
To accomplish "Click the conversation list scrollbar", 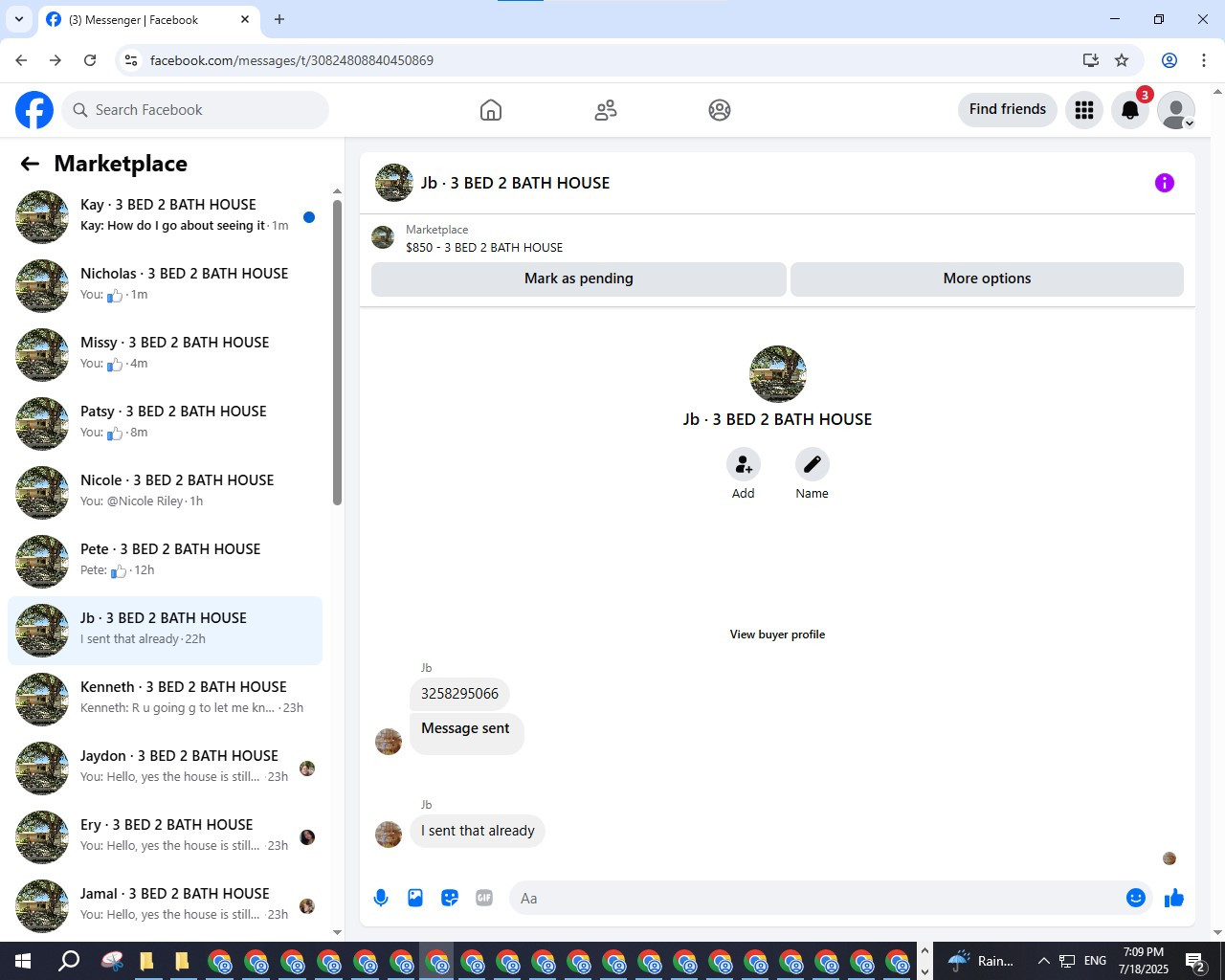I will pyautogui.click(x=337, y=352).
